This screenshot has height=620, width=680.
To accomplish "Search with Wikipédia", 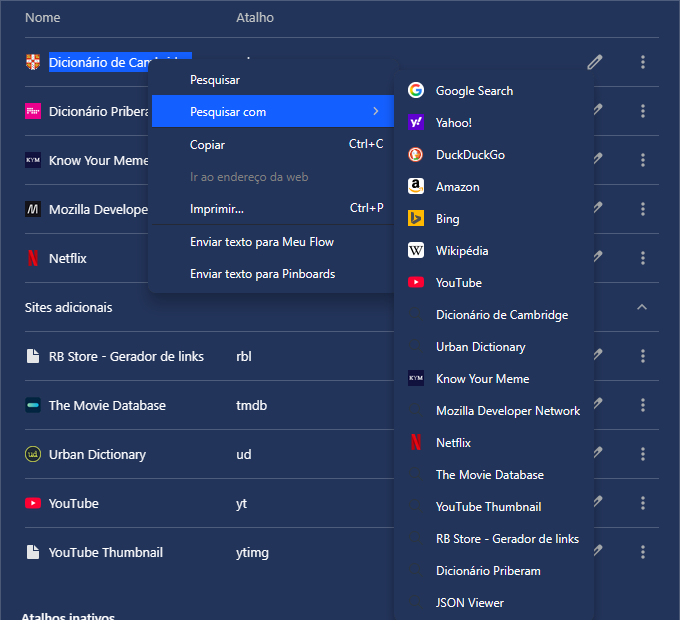I will (x=494, y=250).
